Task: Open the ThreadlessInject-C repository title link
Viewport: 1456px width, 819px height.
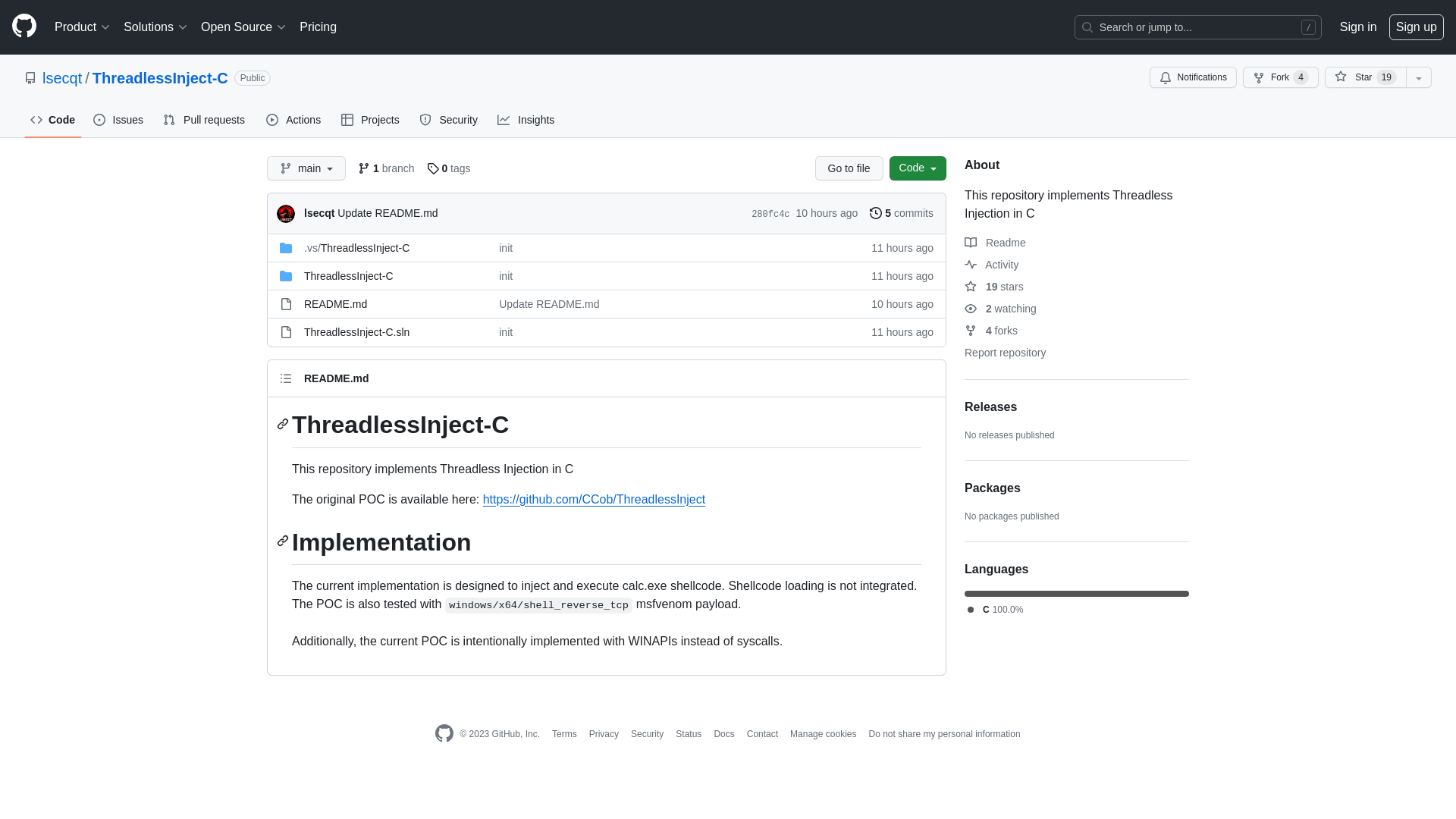Action: 160,78
